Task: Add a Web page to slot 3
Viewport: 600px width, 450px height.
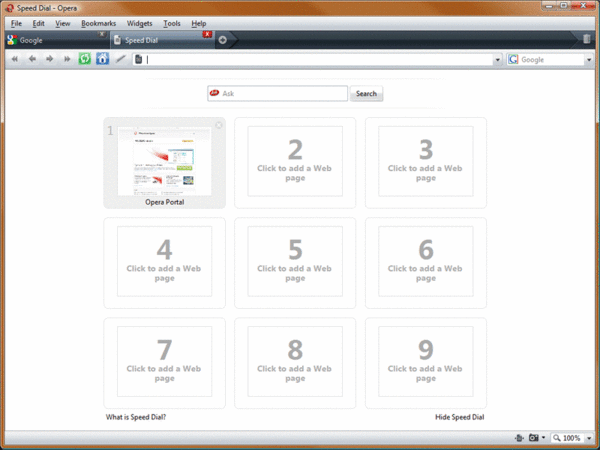Action: pyautogui.click(x=426, y=161)
